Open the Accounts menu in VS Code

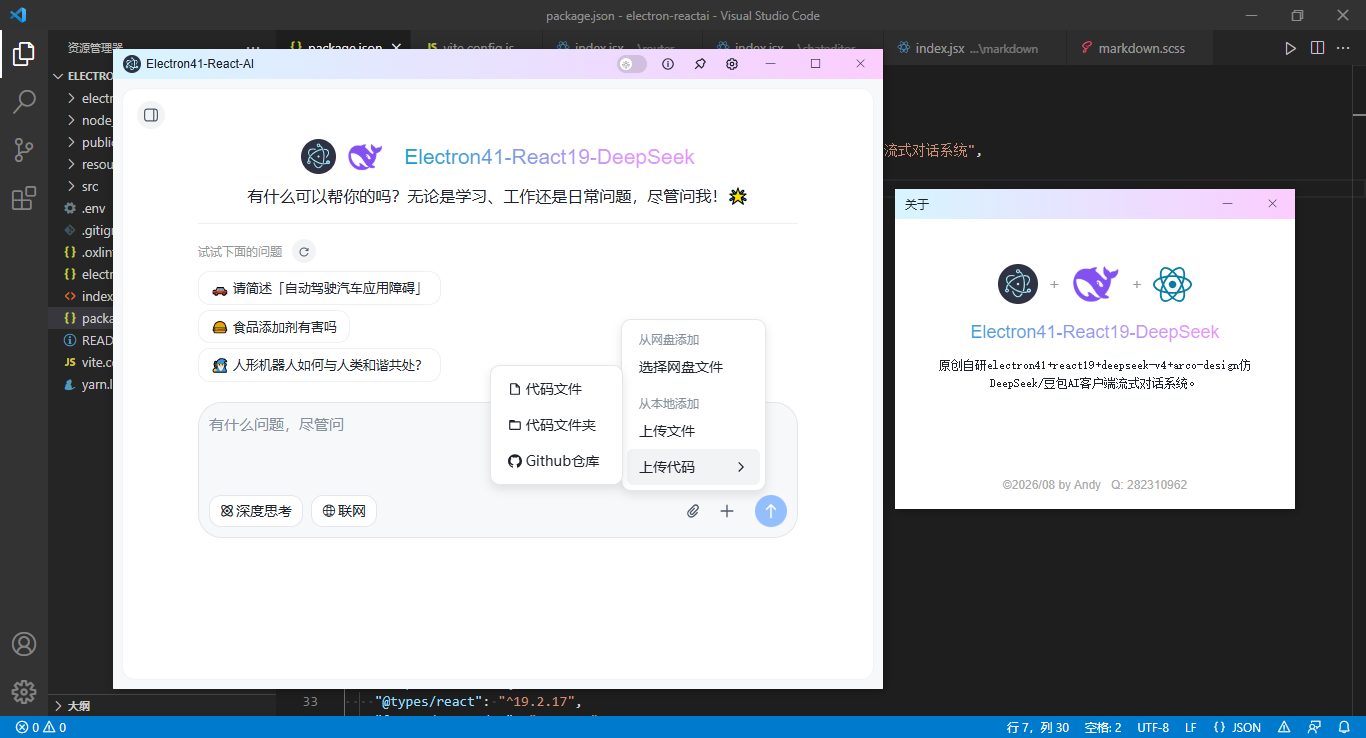(x=24, y=644)
